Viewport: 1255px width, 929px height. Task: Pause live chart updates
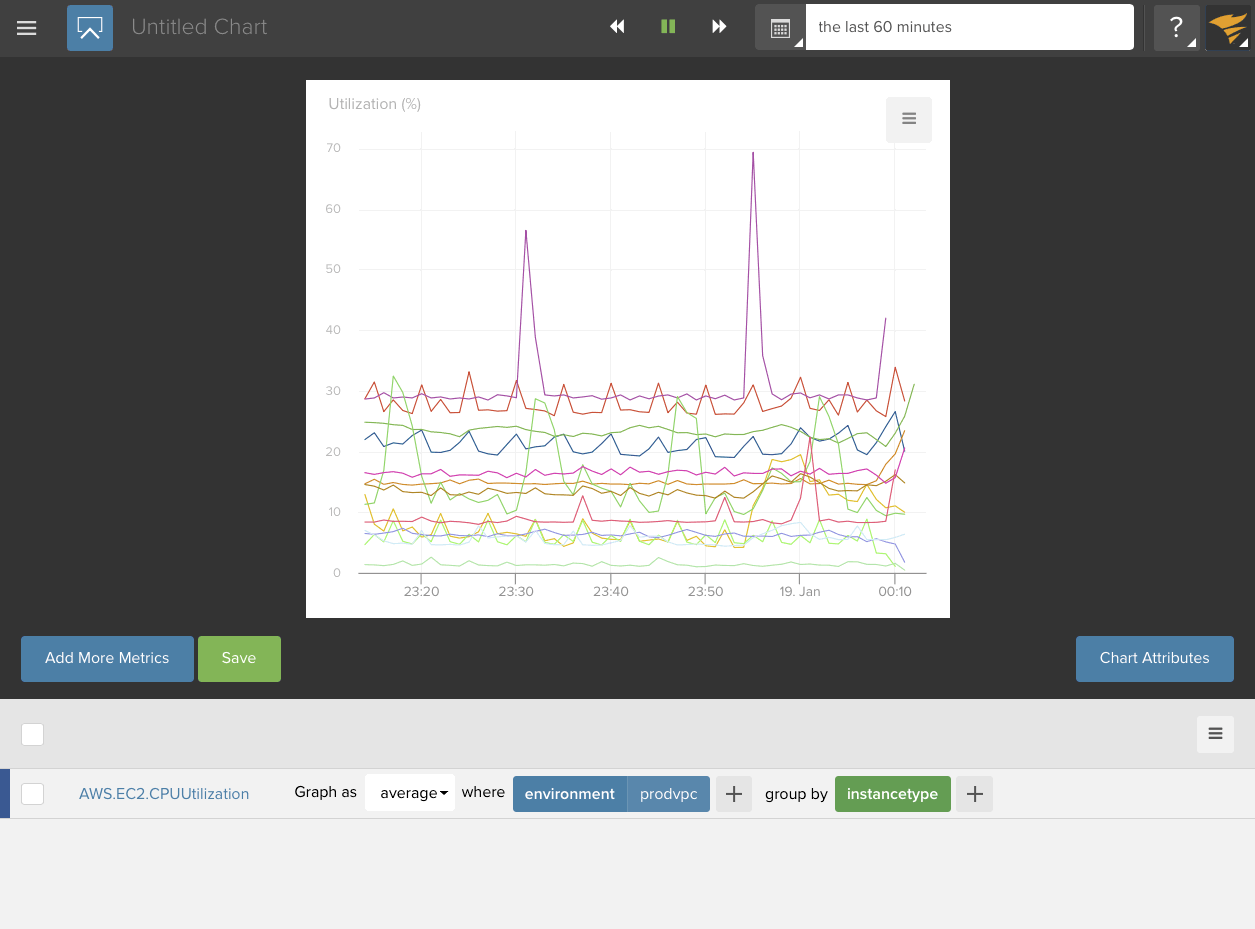668,27
